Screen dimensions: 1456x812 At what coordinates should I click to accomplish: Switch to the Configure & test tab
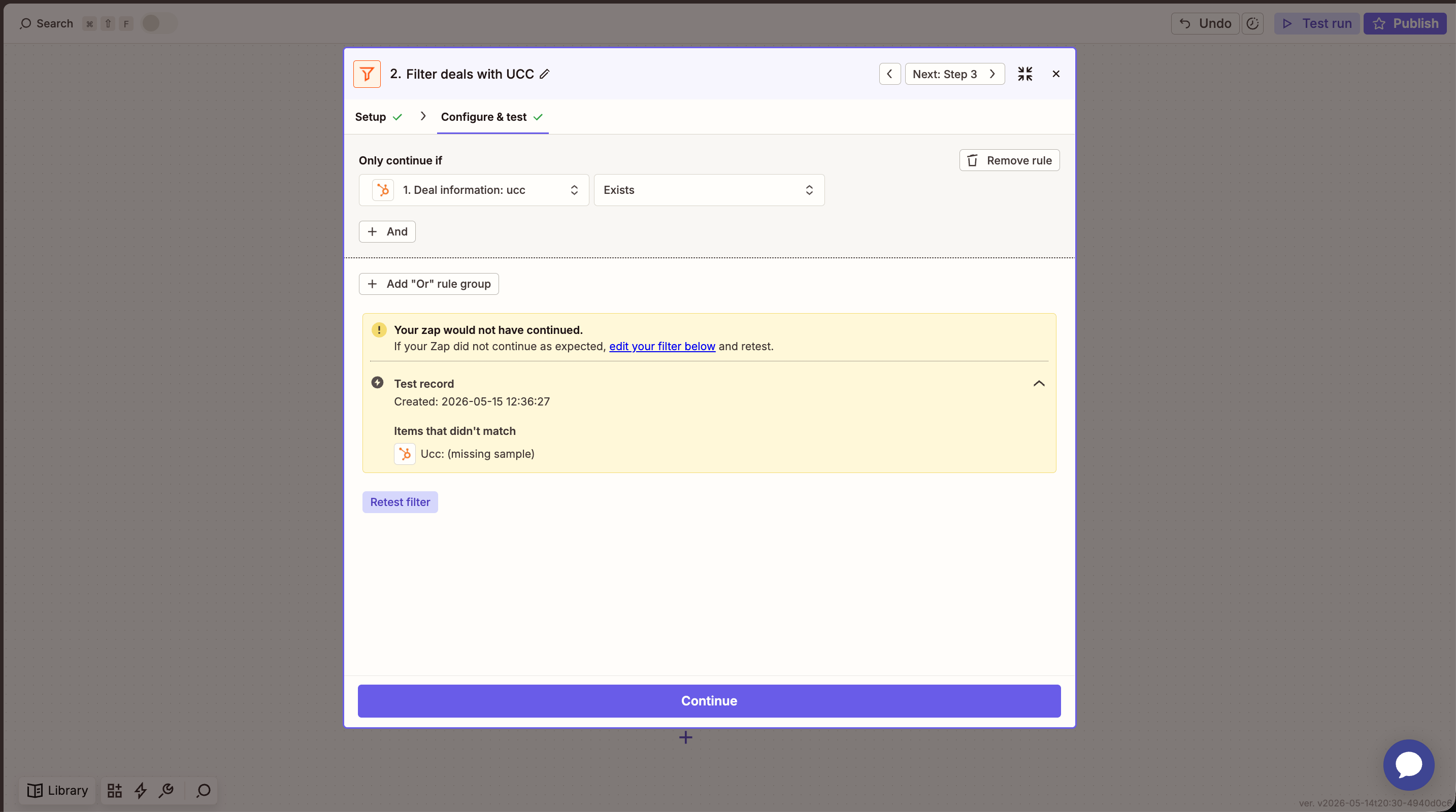pos(492,117)
